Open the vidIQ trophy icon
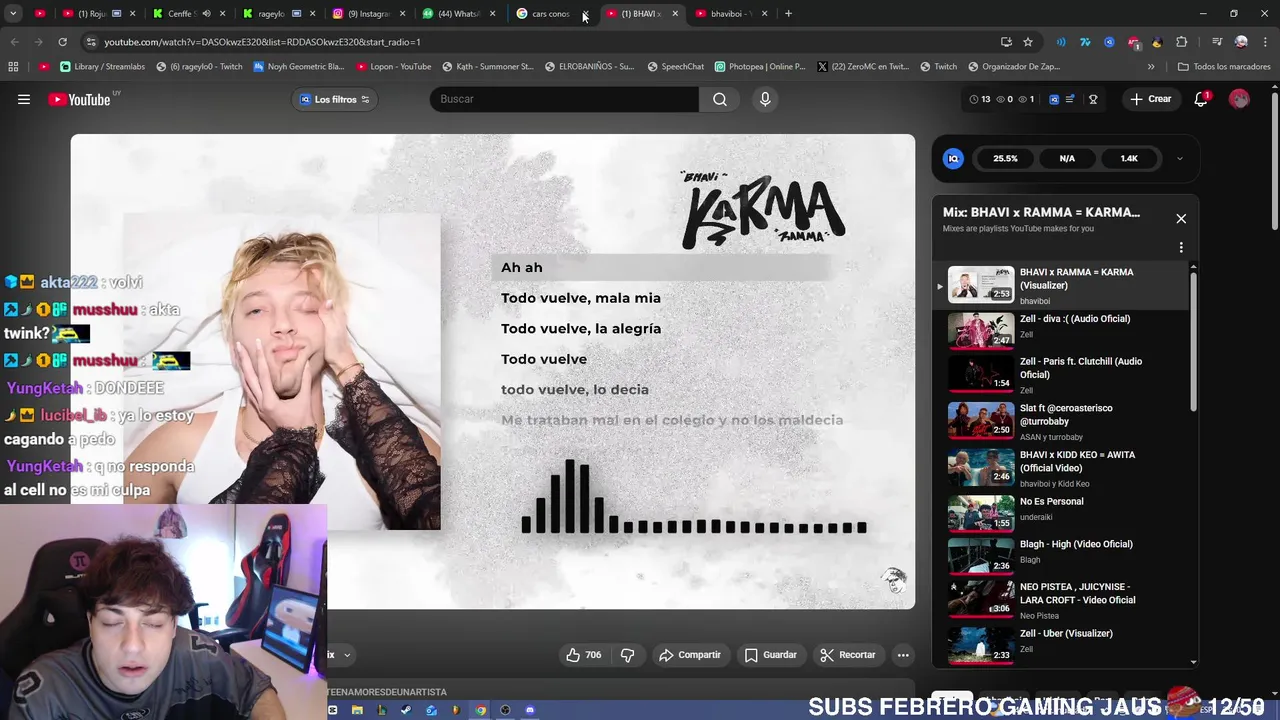This screenshot has height=720, width=1280. (x=1093, y=99)
